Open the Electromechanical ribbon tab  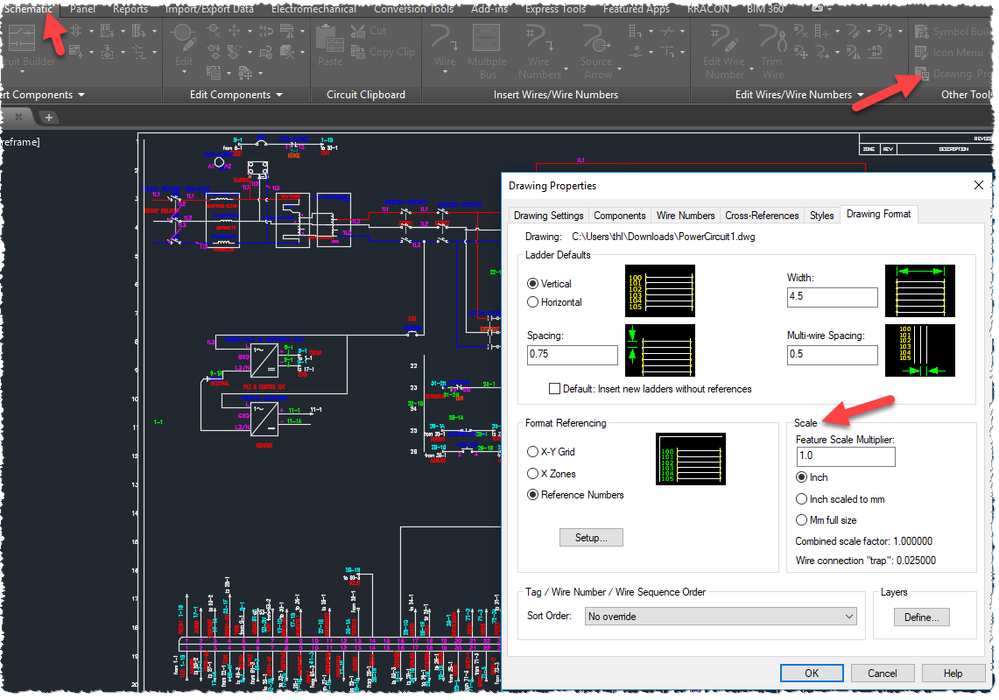point(313,9)
